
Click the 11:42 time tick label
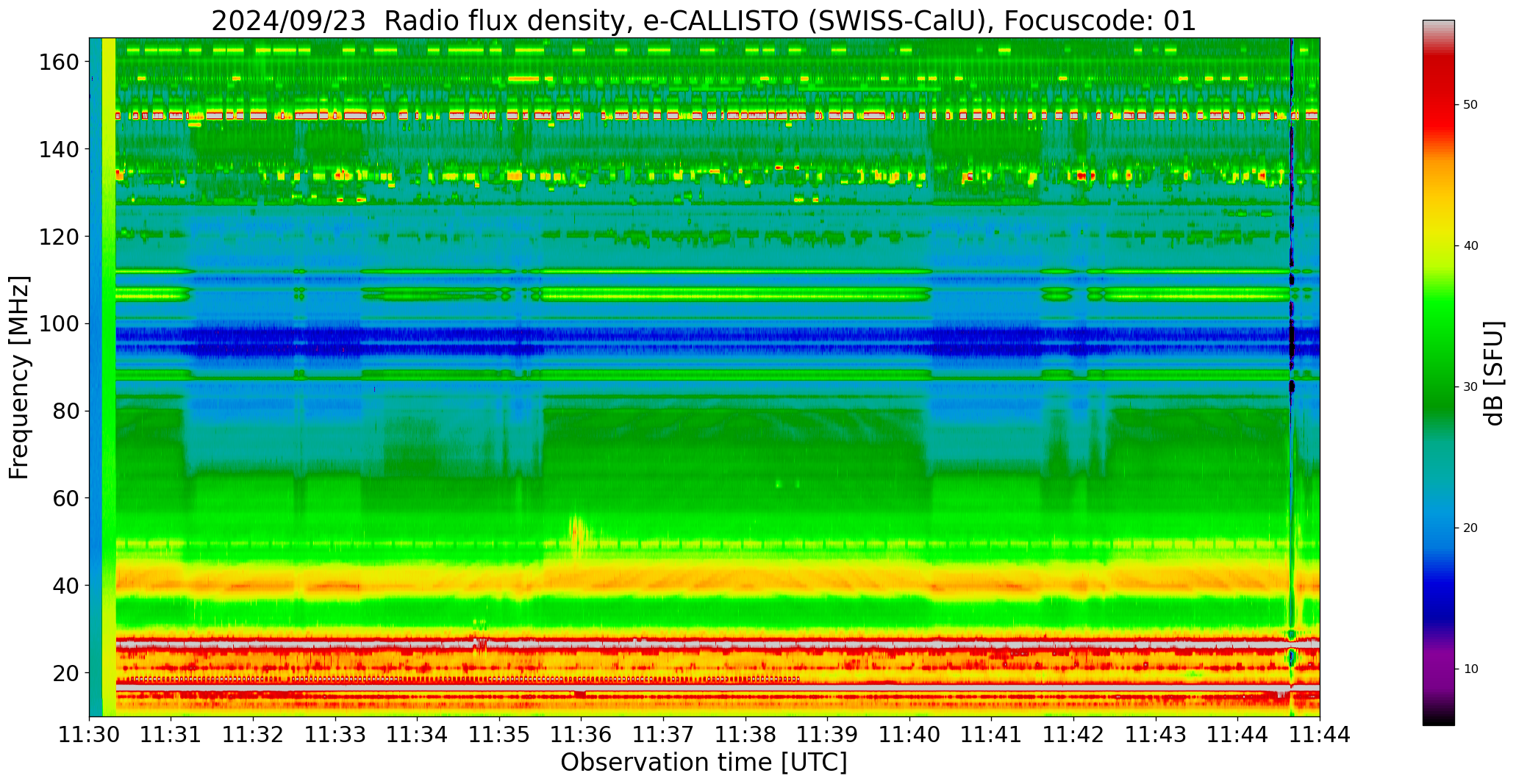point(1073,735)
